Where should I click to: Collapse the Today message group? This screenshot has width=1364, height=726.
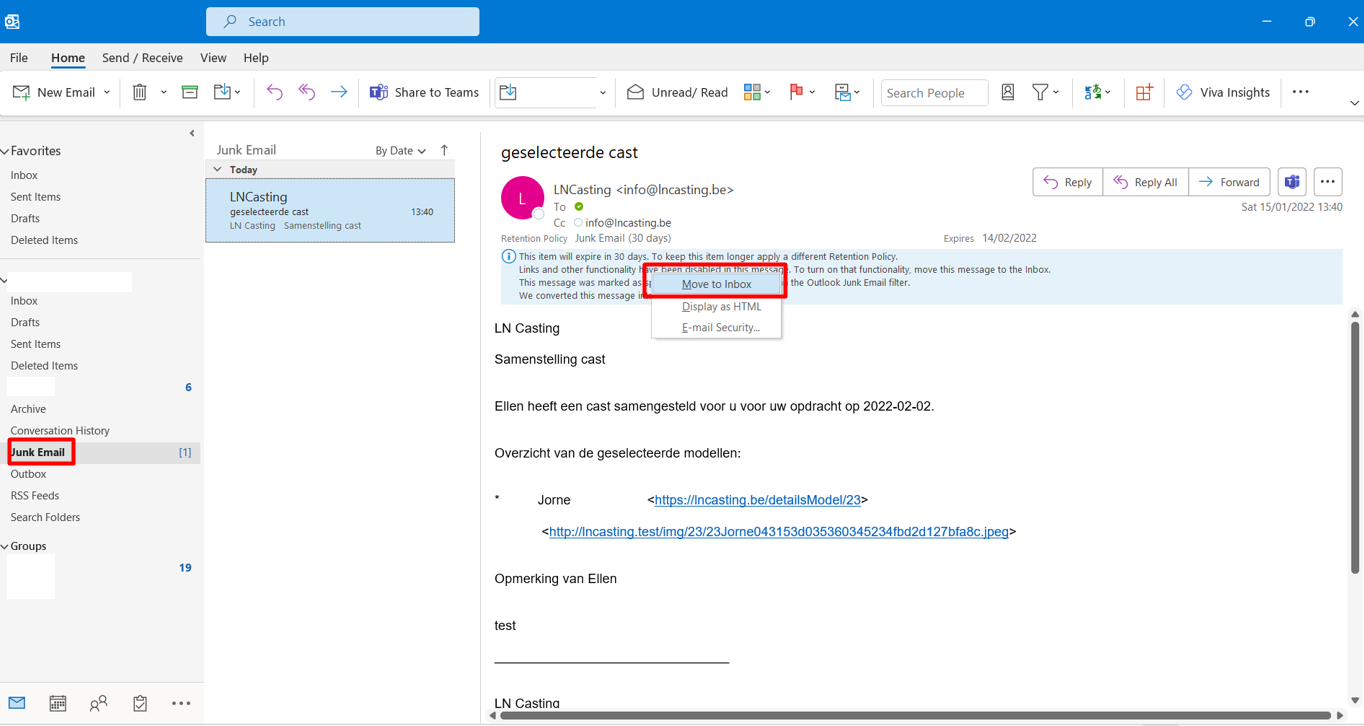218,170
